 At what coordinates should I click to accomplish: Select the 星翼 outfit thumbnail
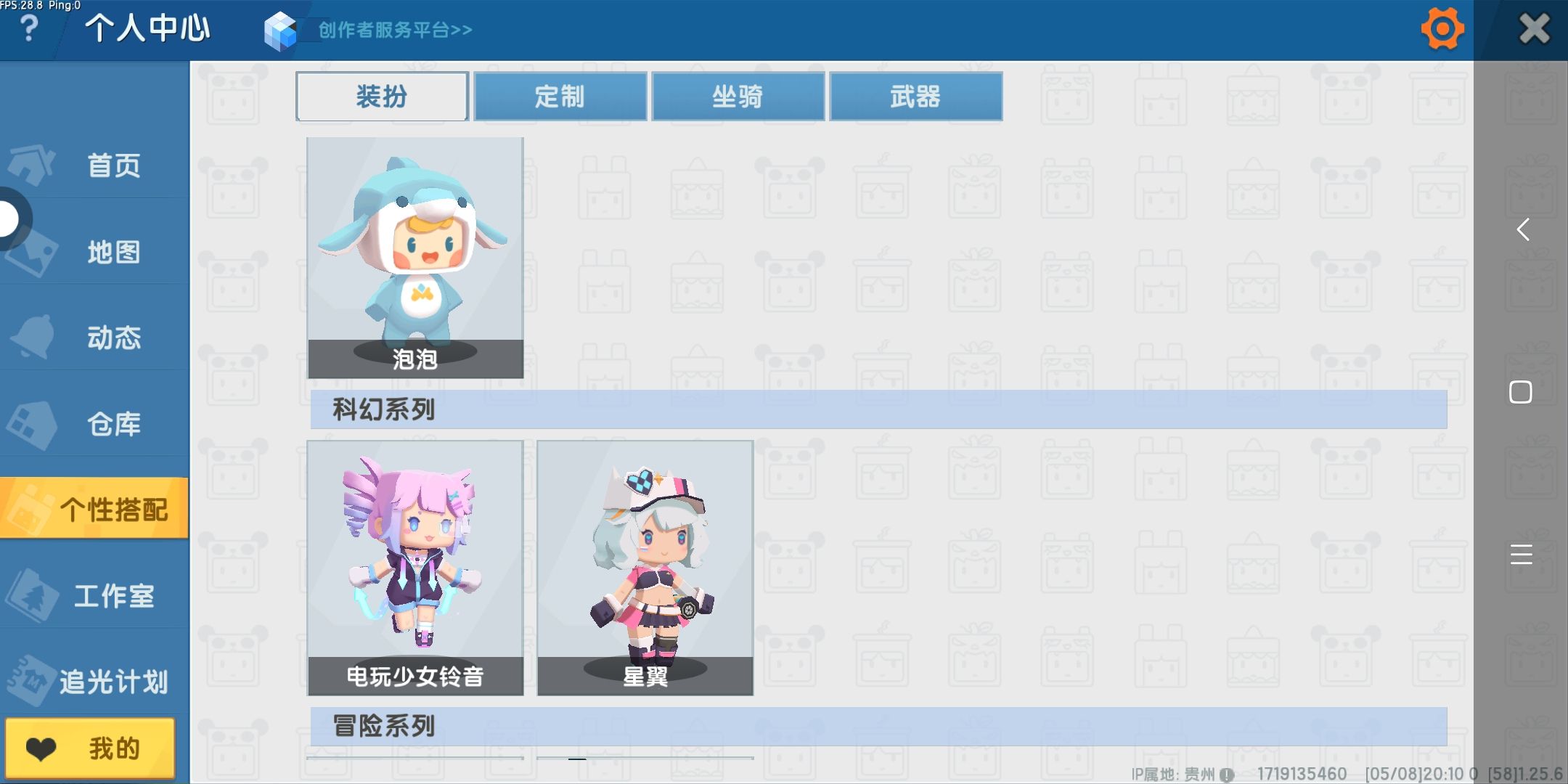pos(645,568)
